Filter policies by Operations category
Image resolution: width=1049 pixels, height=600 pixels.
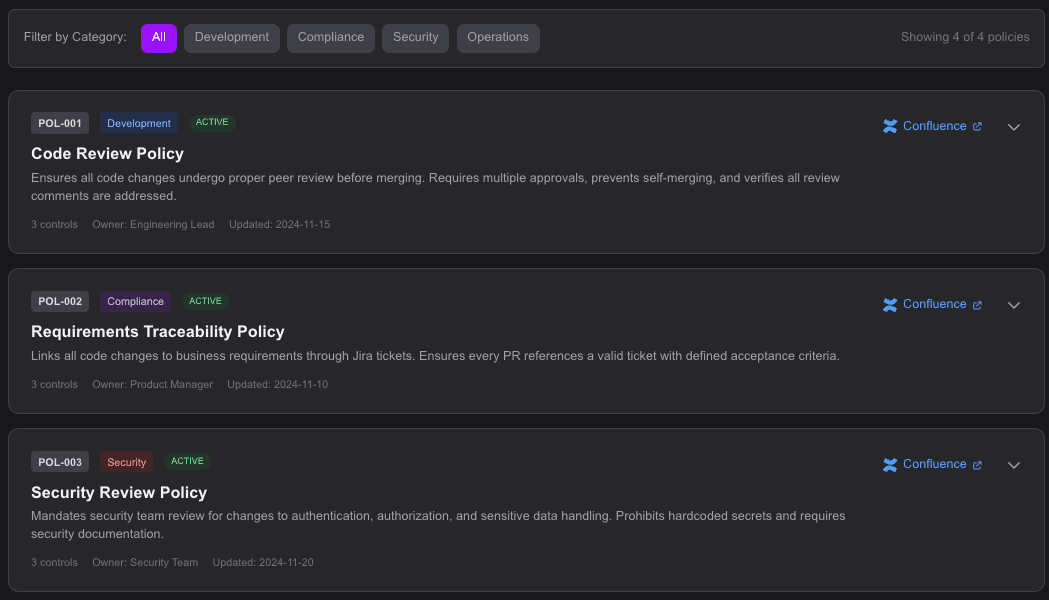point(498,38)
